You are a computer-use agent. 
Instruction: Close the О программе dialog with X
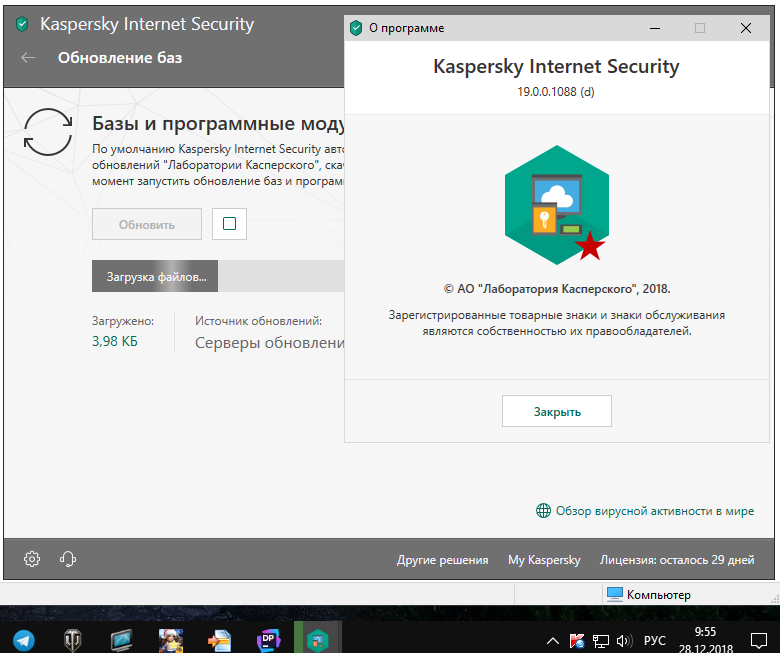(x=746, y=28)
